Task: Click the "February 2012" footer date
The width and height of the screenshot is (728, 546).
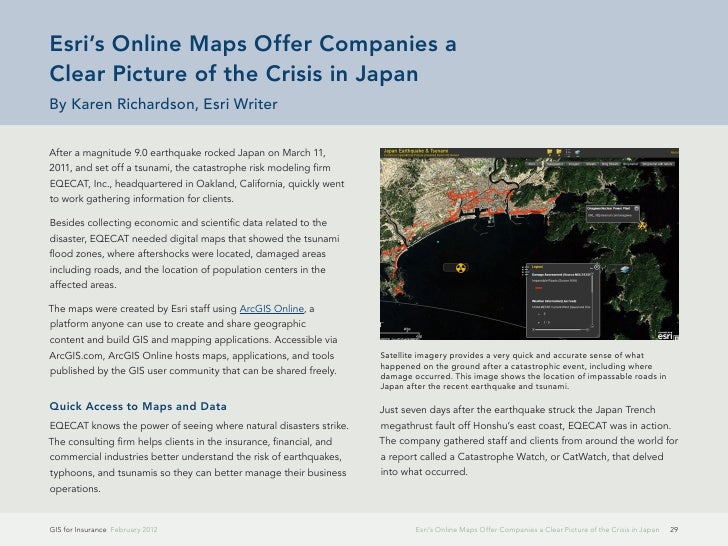Action: pyautogui.click(x=134, y=529)
